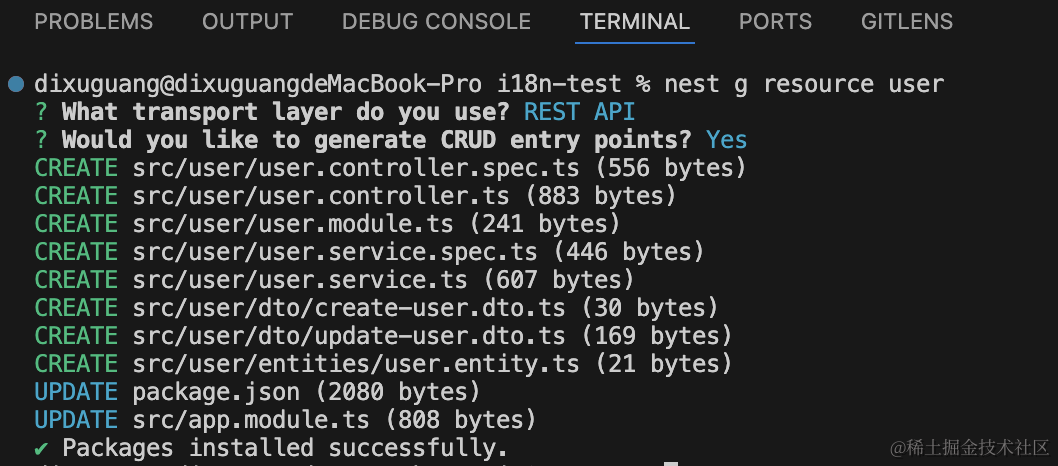Click the TERMINAL tab
The height and width of the screenshot is (466, 1058).
coord(635,21)
